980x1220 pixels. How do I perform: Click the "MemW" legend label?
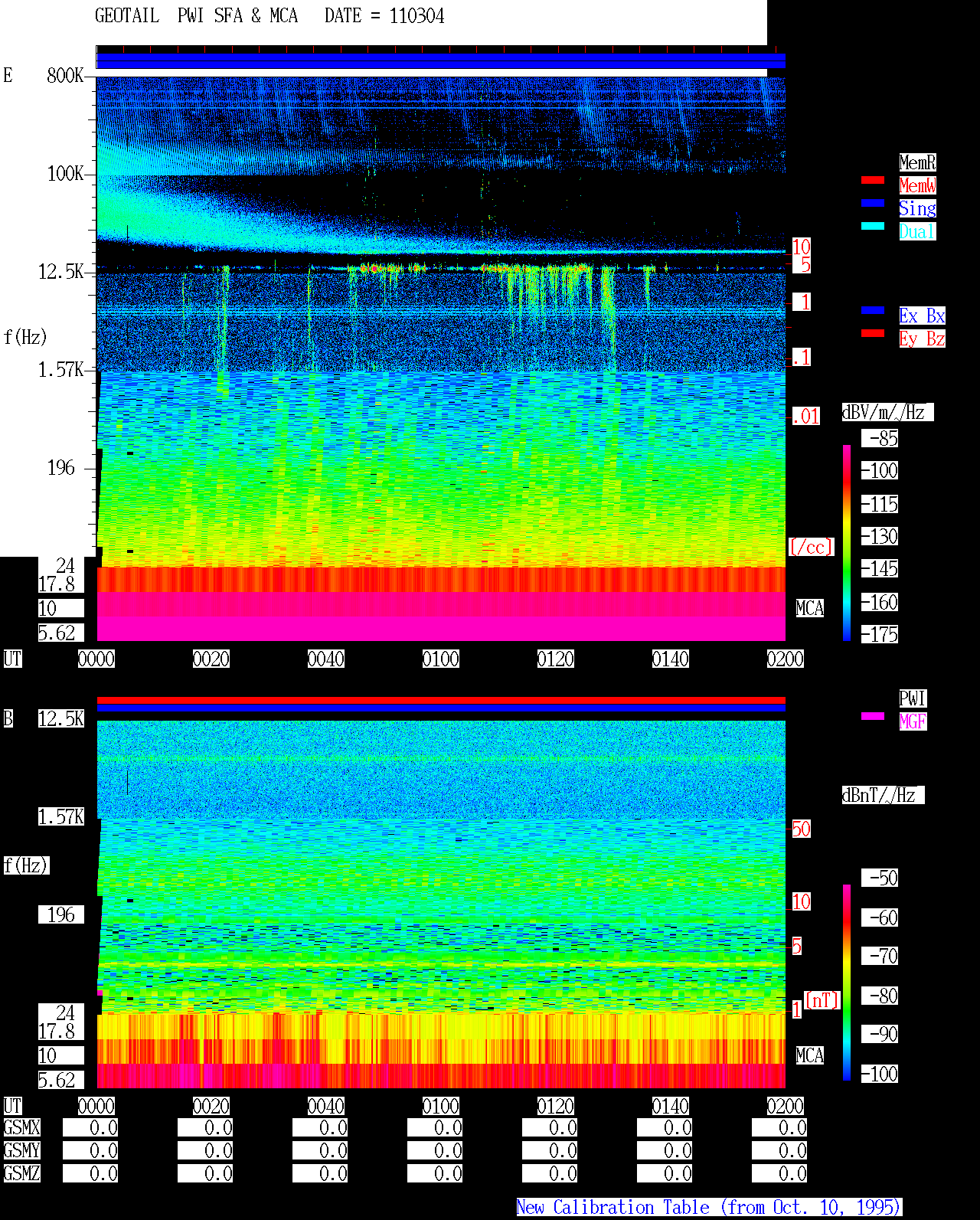917,185
